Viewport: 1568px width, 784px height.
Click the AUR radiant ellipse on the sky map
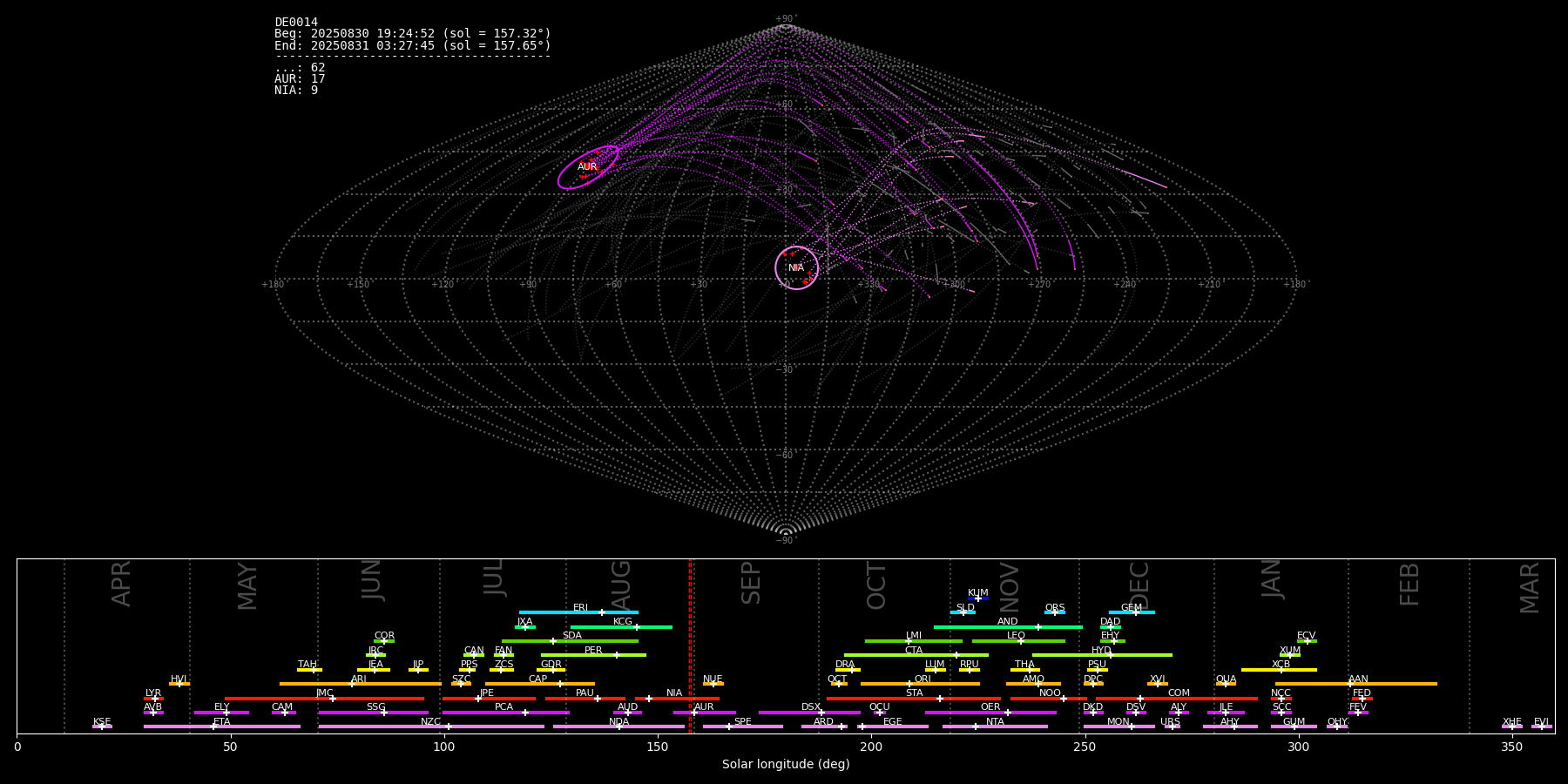click(588, 167)
